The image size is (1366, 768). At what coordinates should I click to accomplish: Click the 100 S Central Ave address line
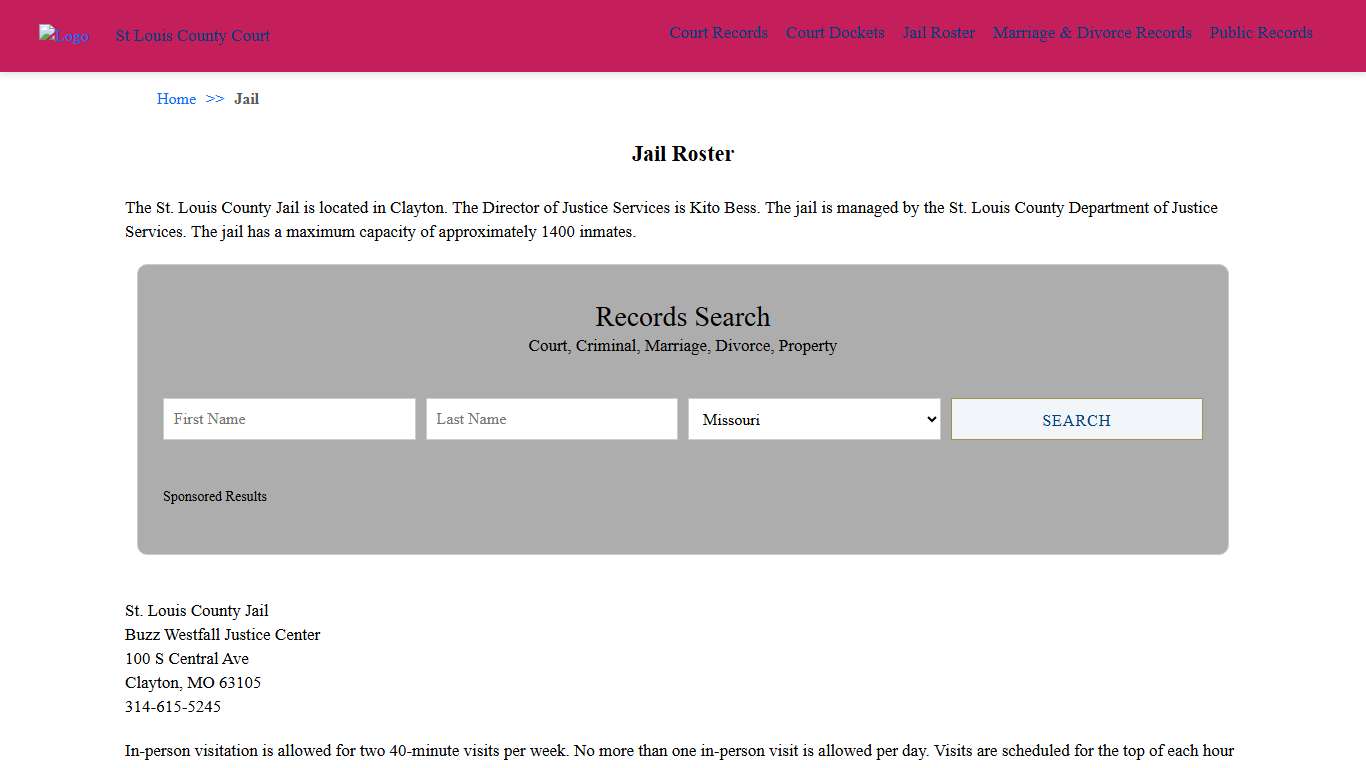coord(187,659)
